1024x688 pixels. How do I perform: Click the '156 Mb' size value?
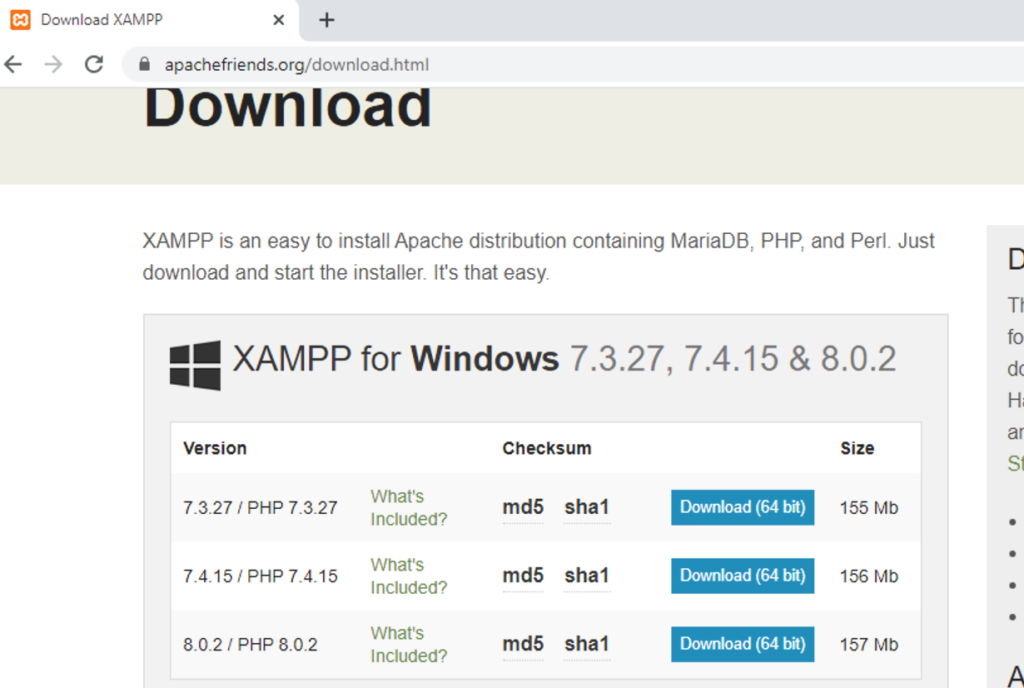[869, 576]
